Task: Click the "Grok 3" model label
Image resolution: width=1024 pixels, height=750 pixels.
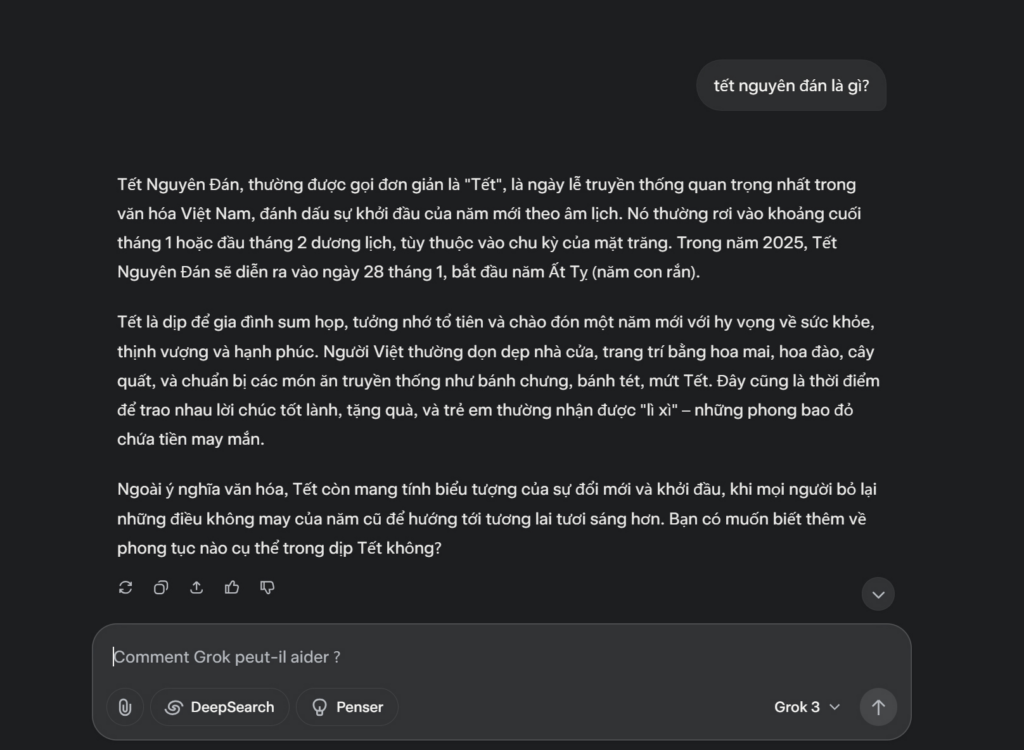Action: tap(797, 707)
